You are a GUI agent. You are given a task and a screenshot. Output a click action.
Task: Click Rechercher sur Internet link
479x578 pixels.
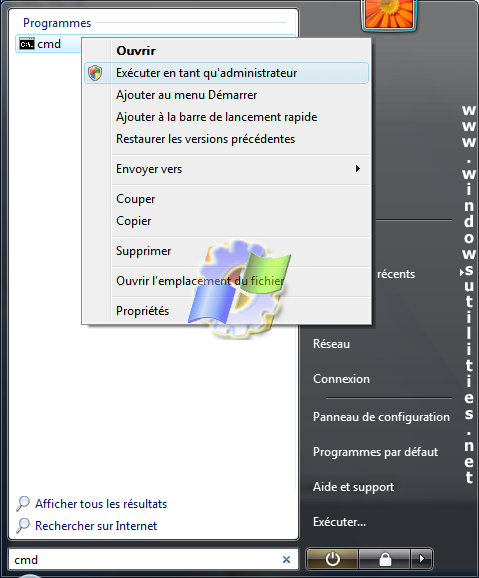pyautogui.click(x=96, y=526)
